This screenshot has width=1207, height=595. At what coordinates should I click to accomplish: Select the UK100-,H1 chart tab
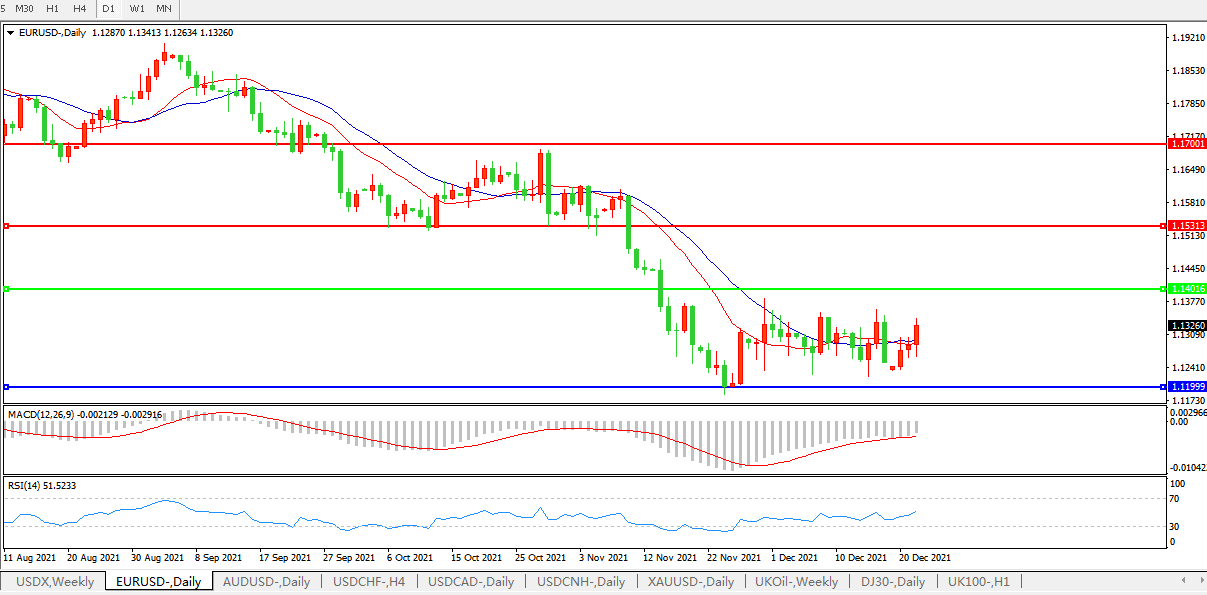[979, 581]
